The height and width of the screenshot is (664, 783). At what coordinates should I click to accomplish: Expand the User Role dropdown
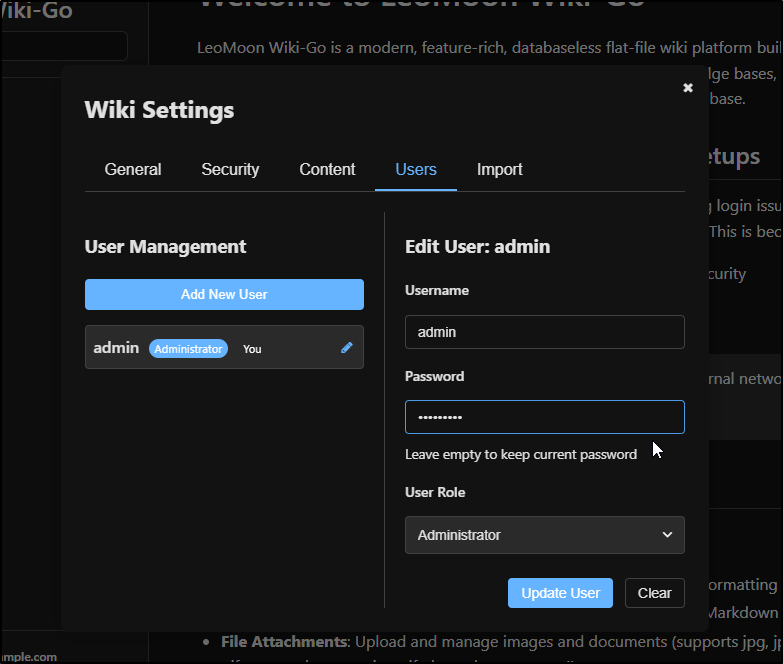pyautogui.click(x=545, y=535)
